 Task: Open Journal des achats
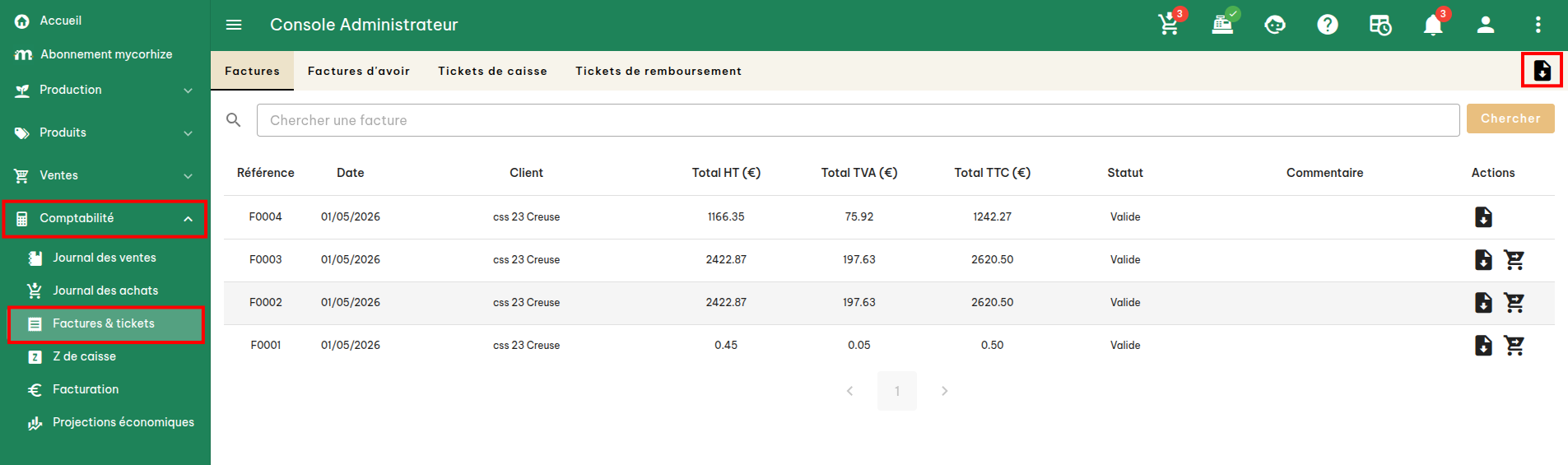[105, 291]
